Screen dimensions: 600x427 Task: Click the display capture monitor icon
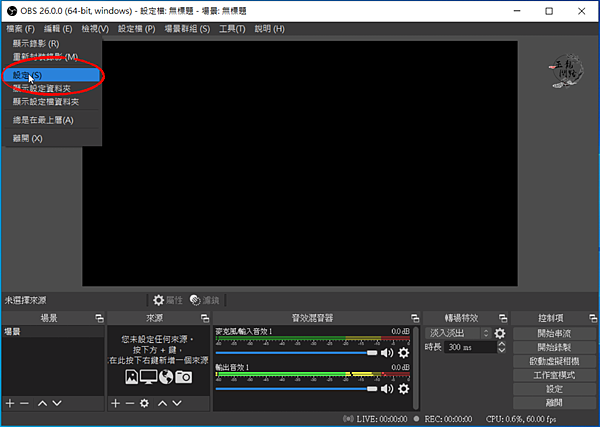point(148,377)
